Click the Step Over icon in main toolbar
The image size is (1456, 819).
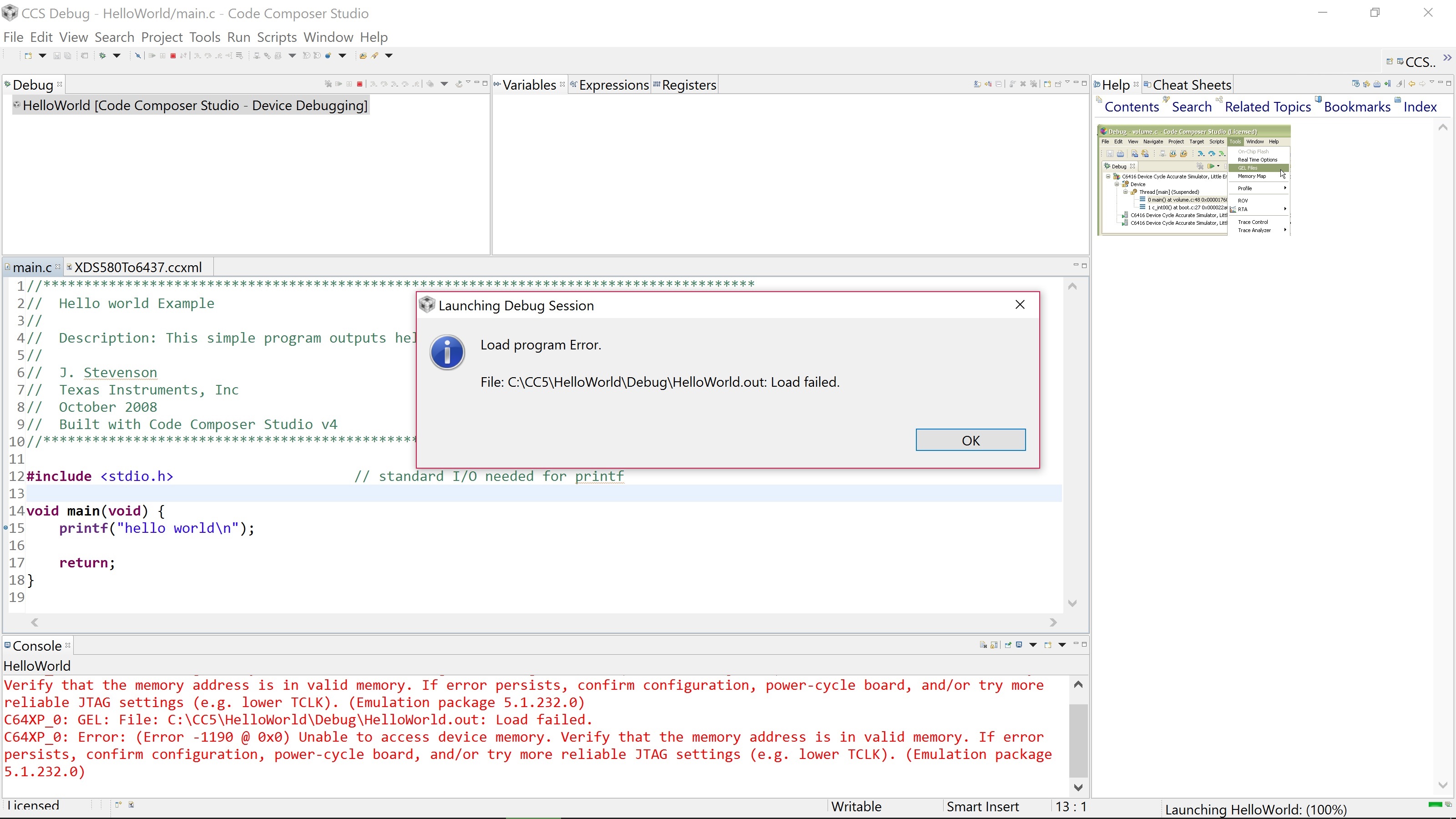coord(208,56)
